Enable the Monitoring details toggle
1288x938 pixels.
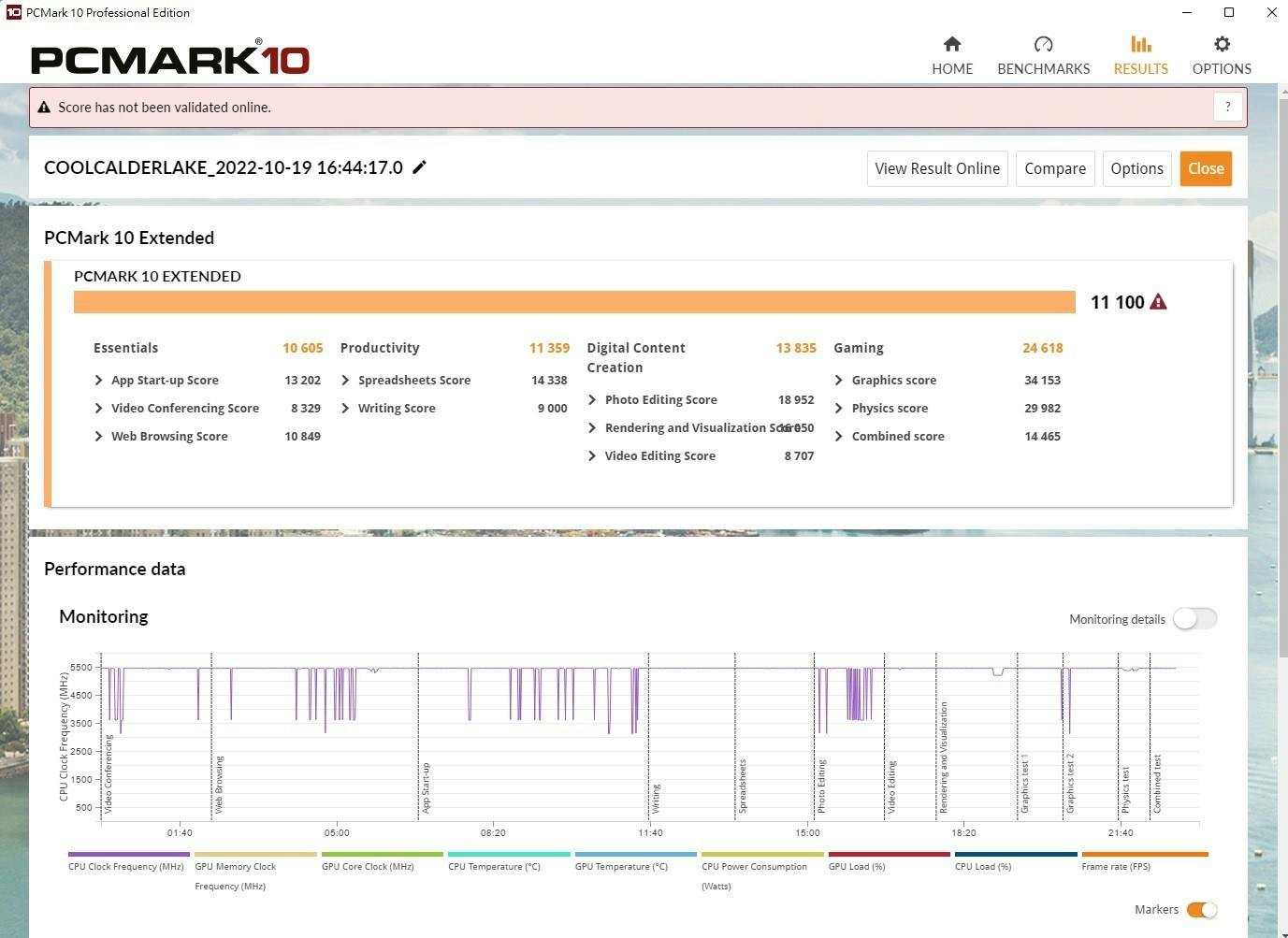tap(1194, 619)
